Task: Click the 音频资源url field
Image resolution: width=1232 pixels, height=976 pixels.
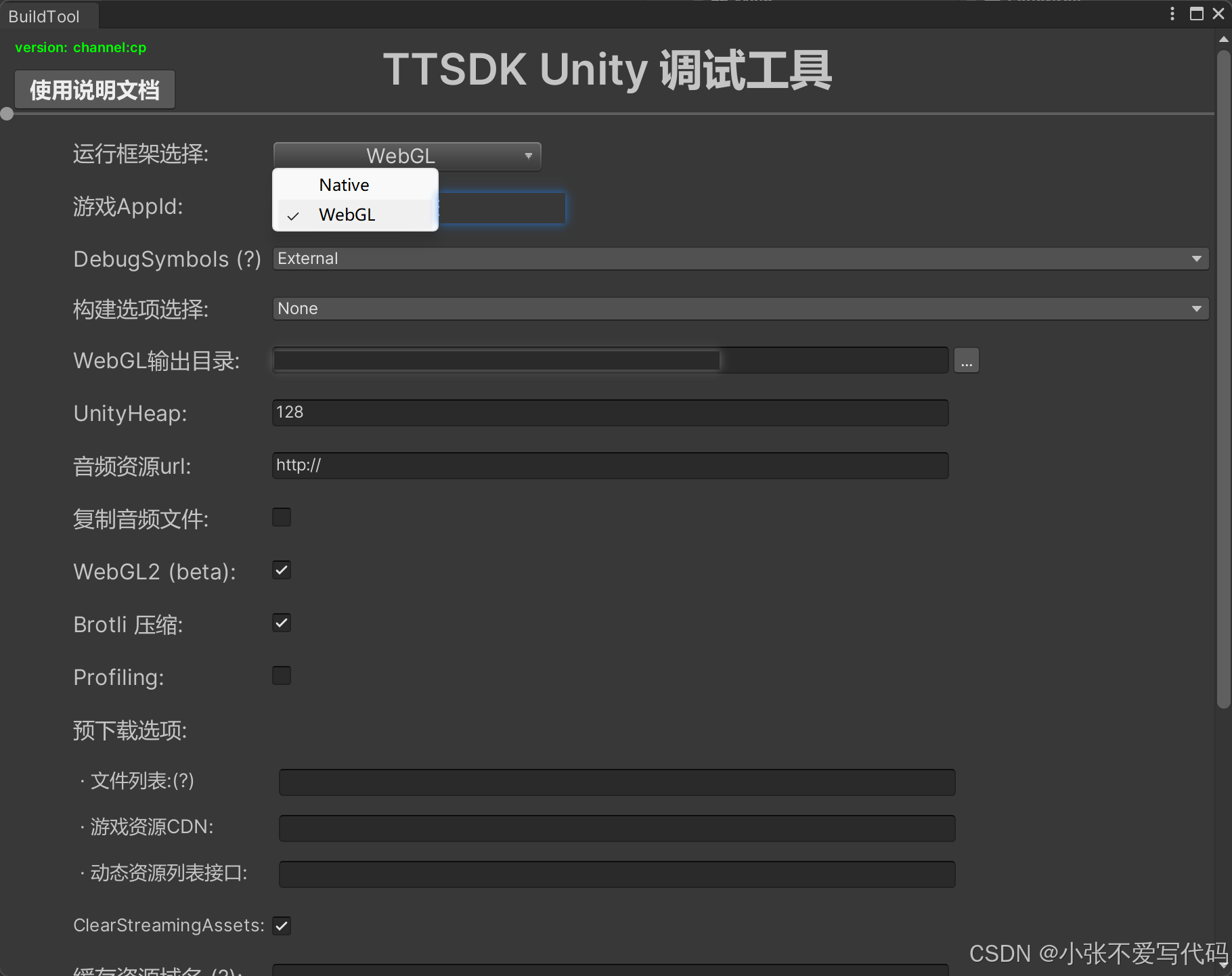Action: tap(610, 465)
